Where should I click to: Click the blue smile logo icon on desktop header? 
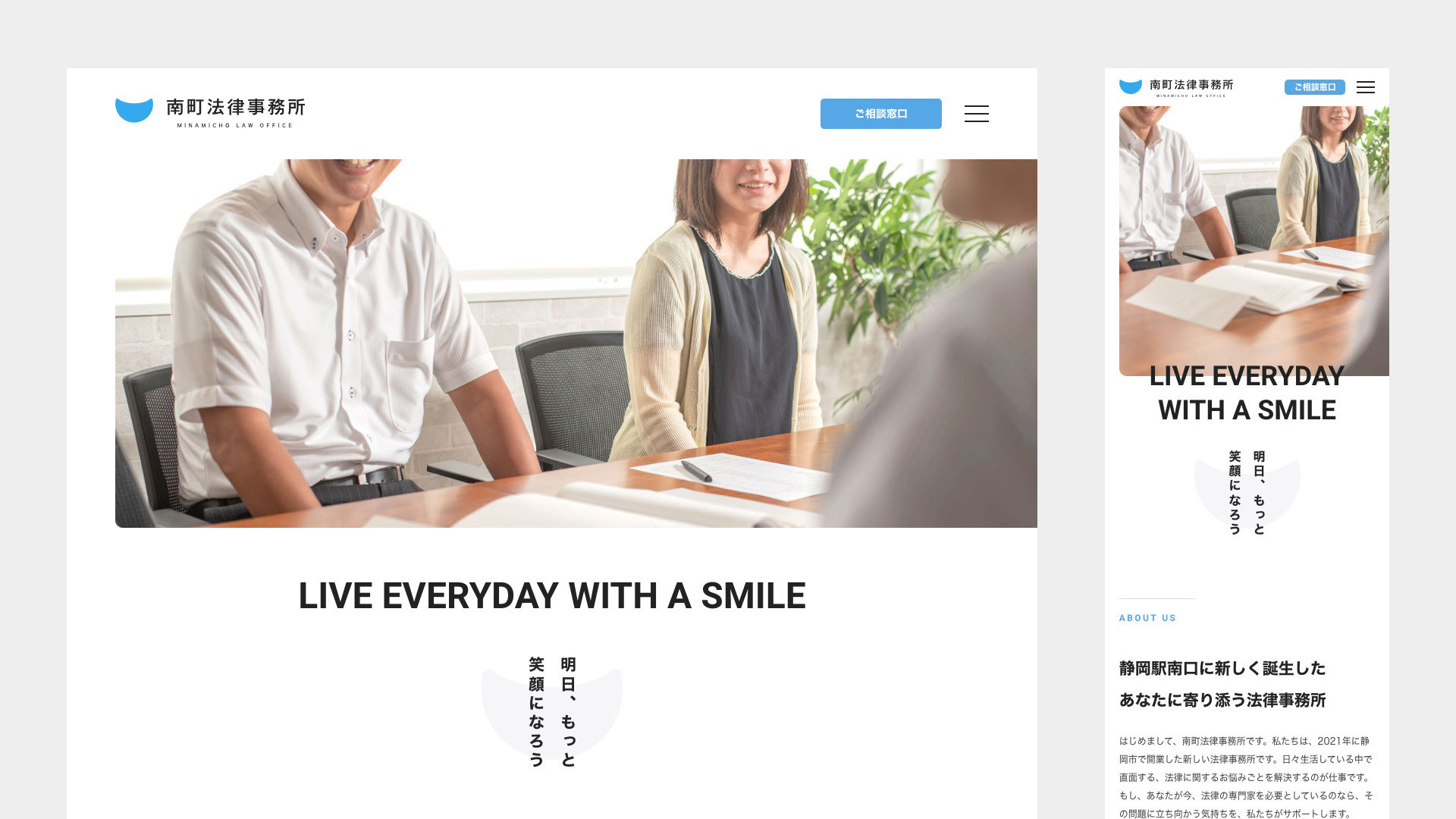134,111
